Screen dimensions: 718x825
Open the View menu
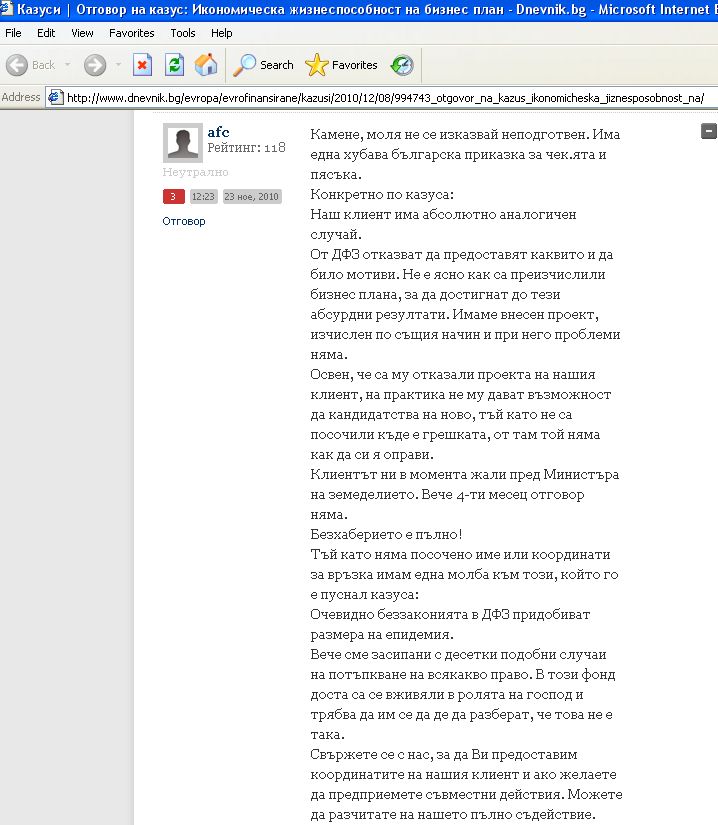pyautogui.click(x=82, y=33)
